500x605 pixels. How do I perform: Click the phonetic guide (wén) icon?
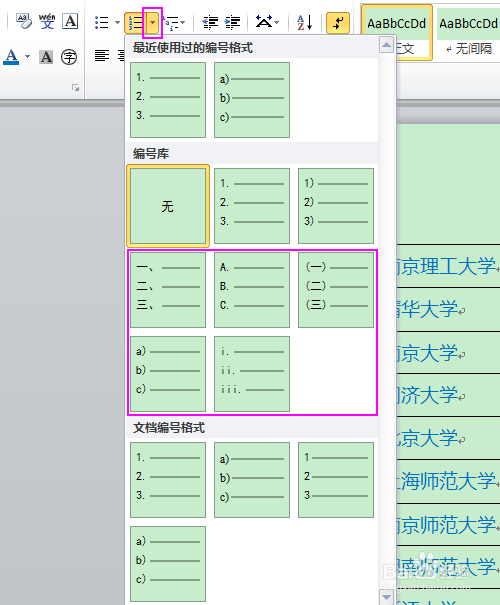[47, 21]
